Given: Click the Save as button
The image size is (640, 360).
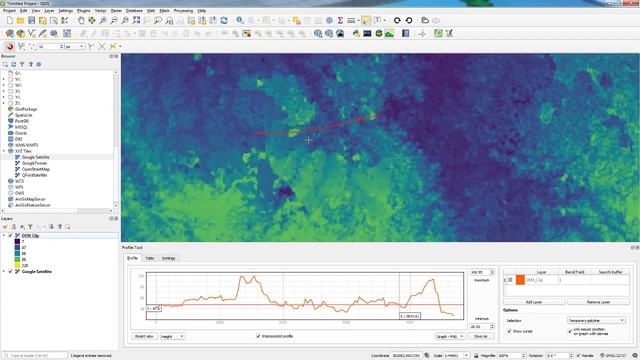Looking at the screenshot, I should [481, 336].
